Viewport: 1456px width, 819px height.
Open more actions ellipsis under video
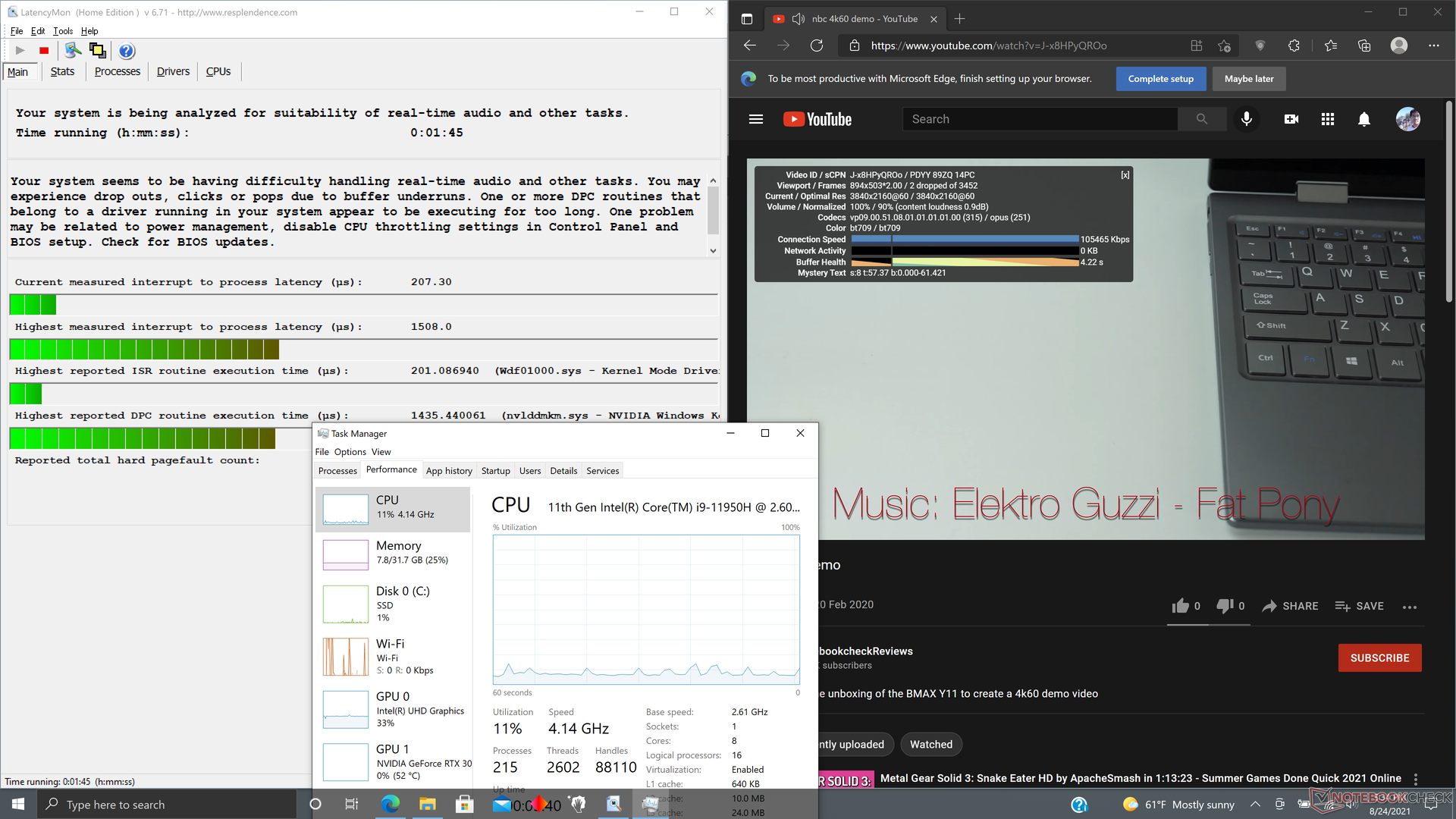pos(1409,607)
